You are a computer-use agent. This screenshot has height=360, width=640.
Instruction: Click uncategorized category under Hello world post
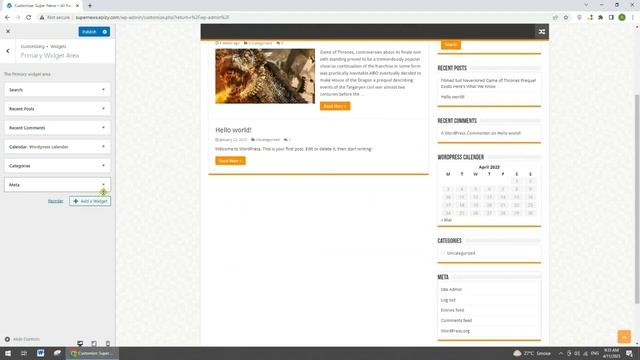coord(268,140)
